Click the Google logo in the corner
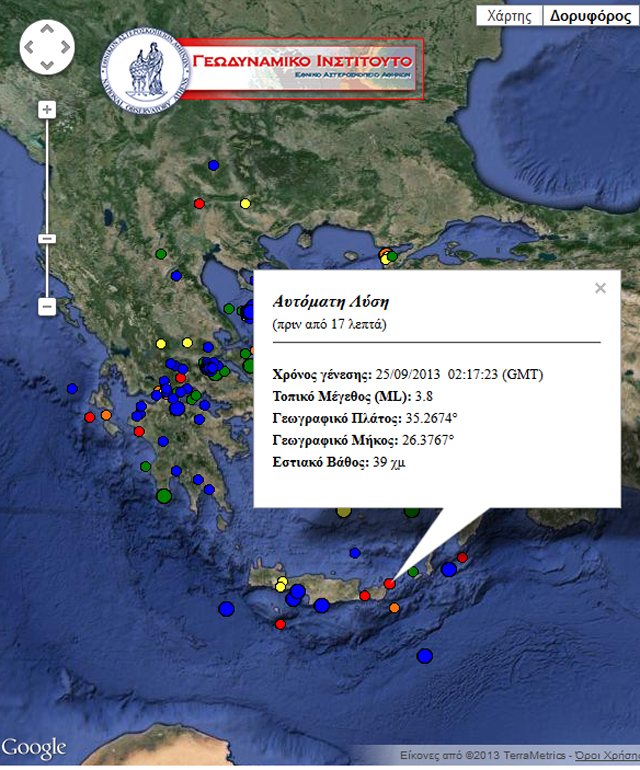This screenshot has width=640, height=770. [34, 748]
